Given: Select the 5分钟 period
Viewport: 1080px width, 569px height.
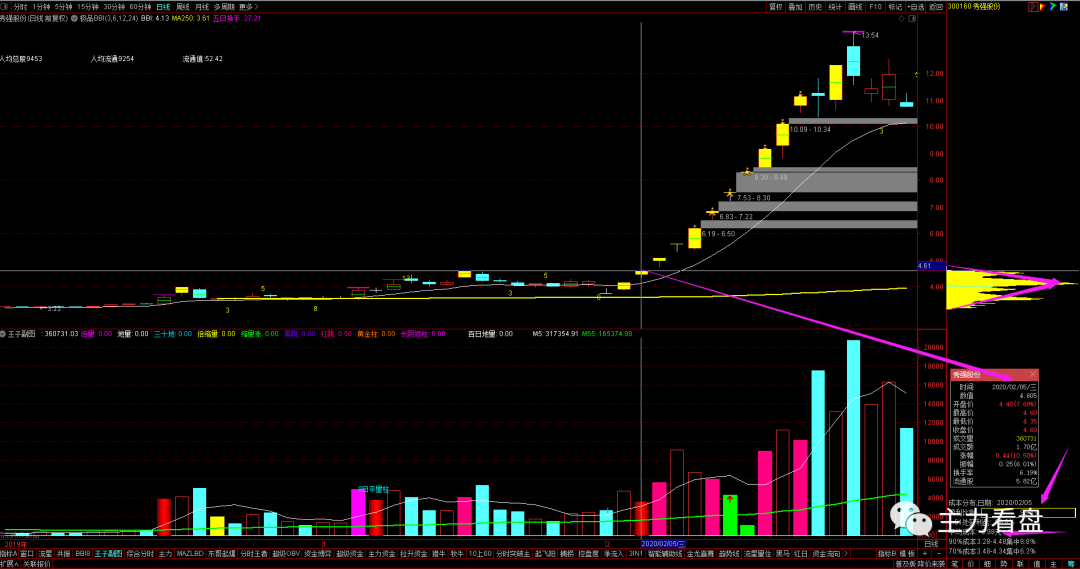Looking at the screenshot, I should pos(63,7).
